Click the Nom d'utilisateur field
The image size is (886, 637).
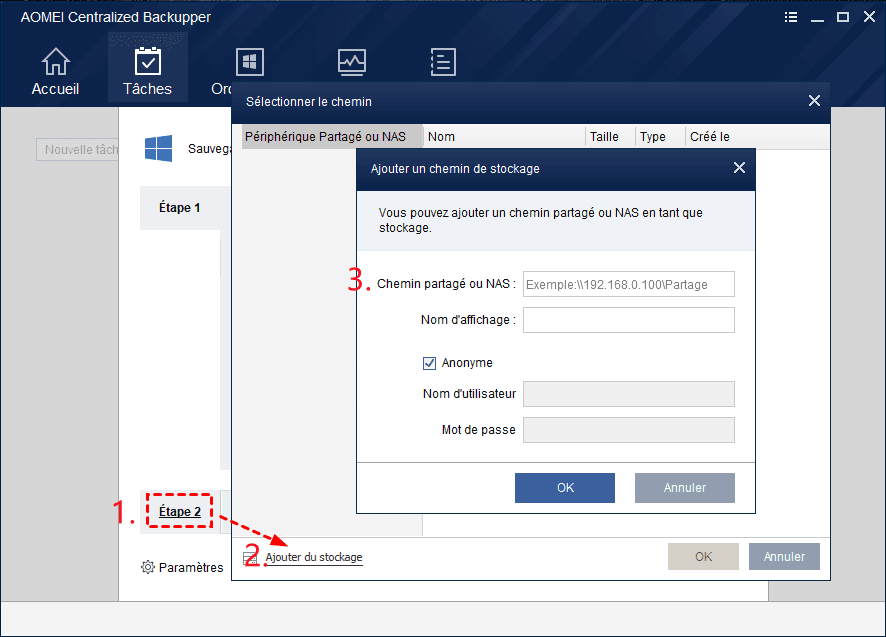(628, 394)
